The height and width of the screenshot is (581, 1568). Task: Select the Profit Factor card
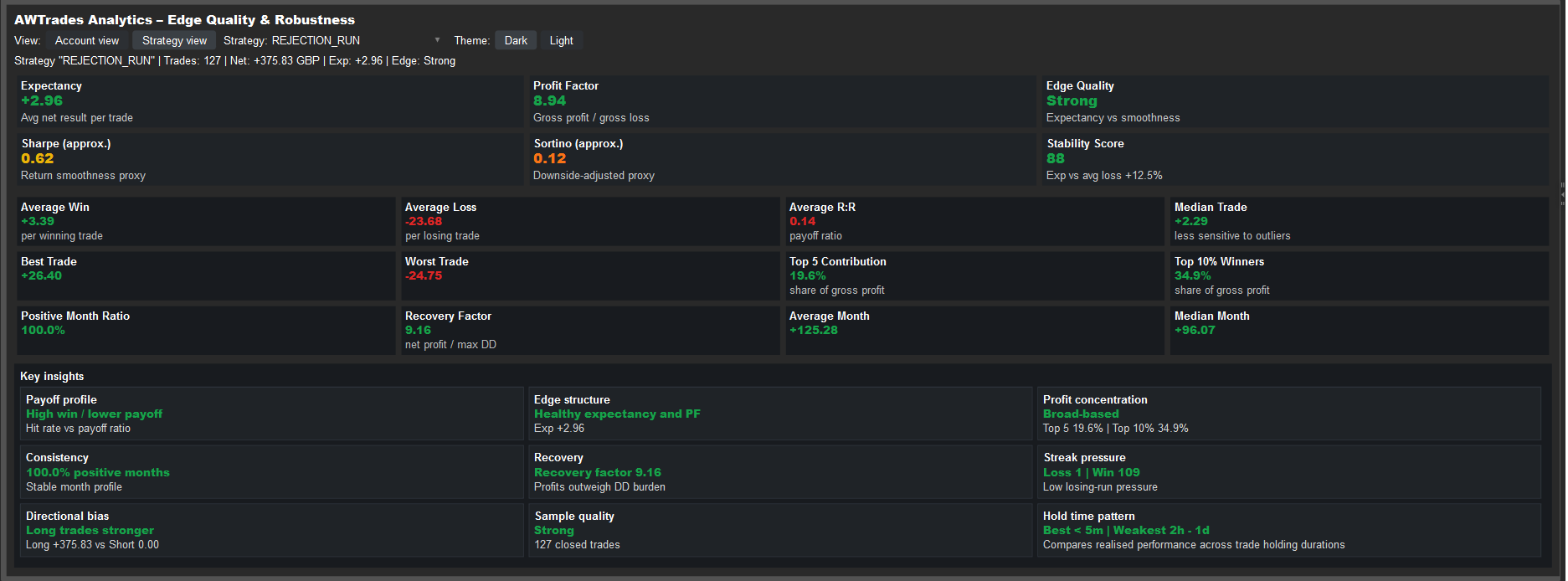click(783, 101)
